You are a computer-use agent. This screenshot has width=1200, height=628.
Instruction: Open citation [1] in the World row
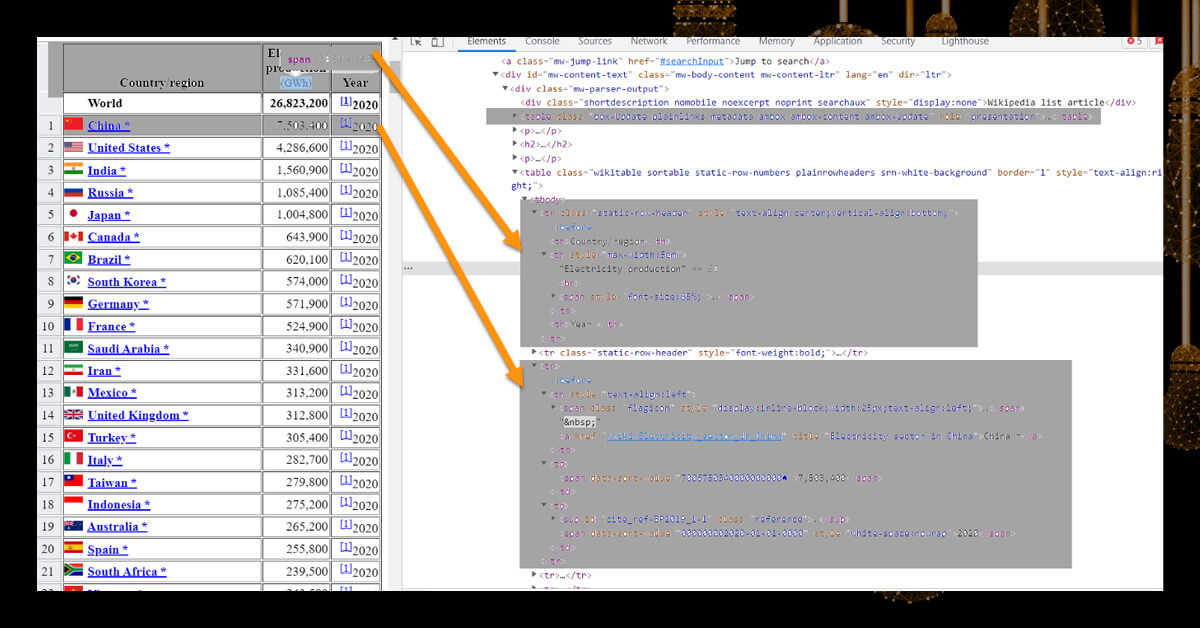(345, 100)
